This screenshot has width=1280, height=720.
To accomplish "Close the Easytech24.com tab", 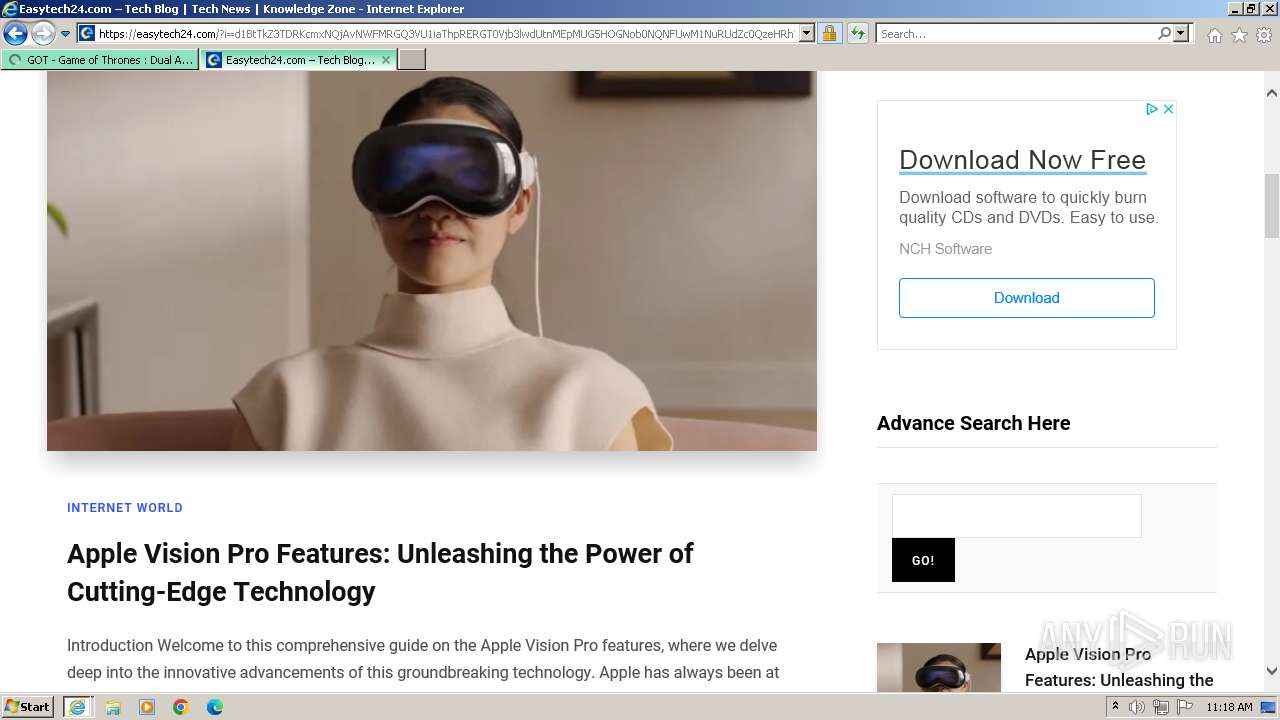I will pos(386,60).
